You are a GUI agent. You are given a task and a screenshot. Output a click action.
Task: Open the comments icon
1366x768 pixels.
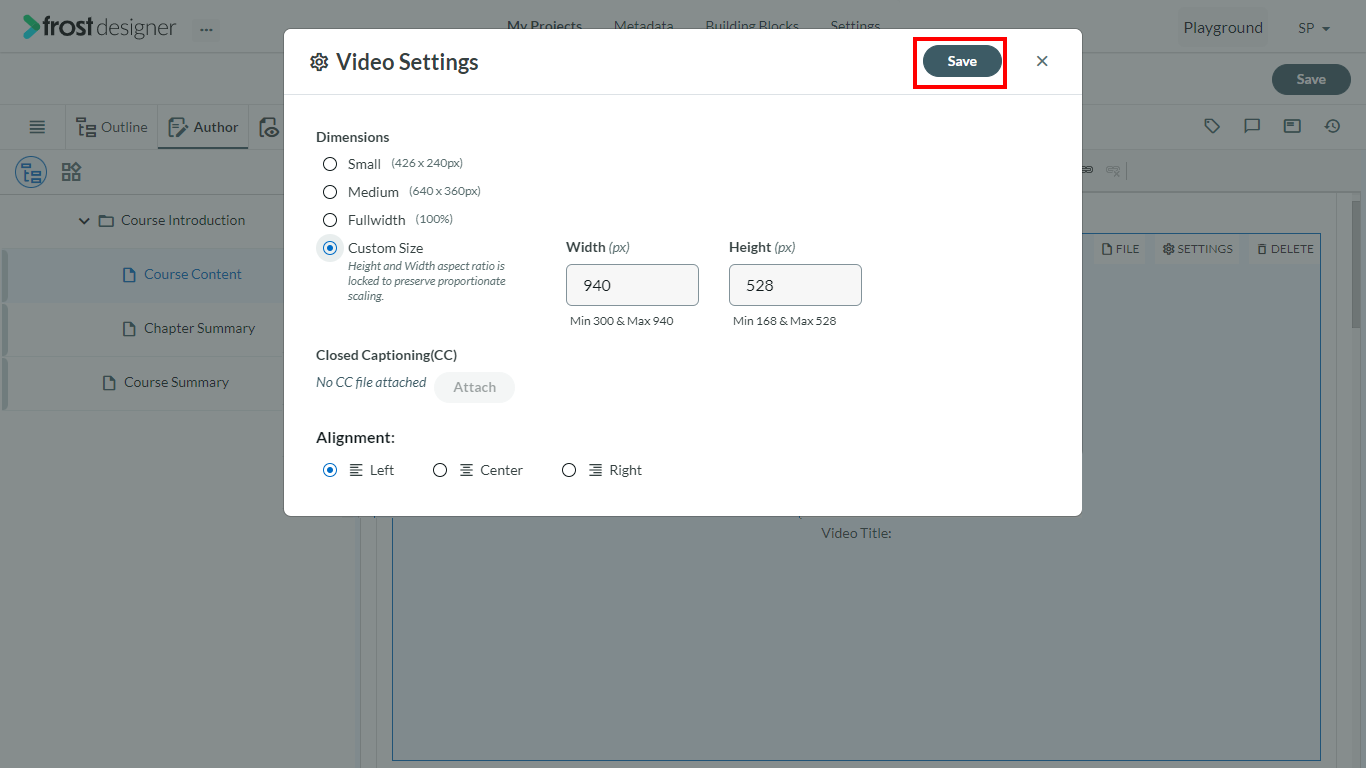point(1252,126)
